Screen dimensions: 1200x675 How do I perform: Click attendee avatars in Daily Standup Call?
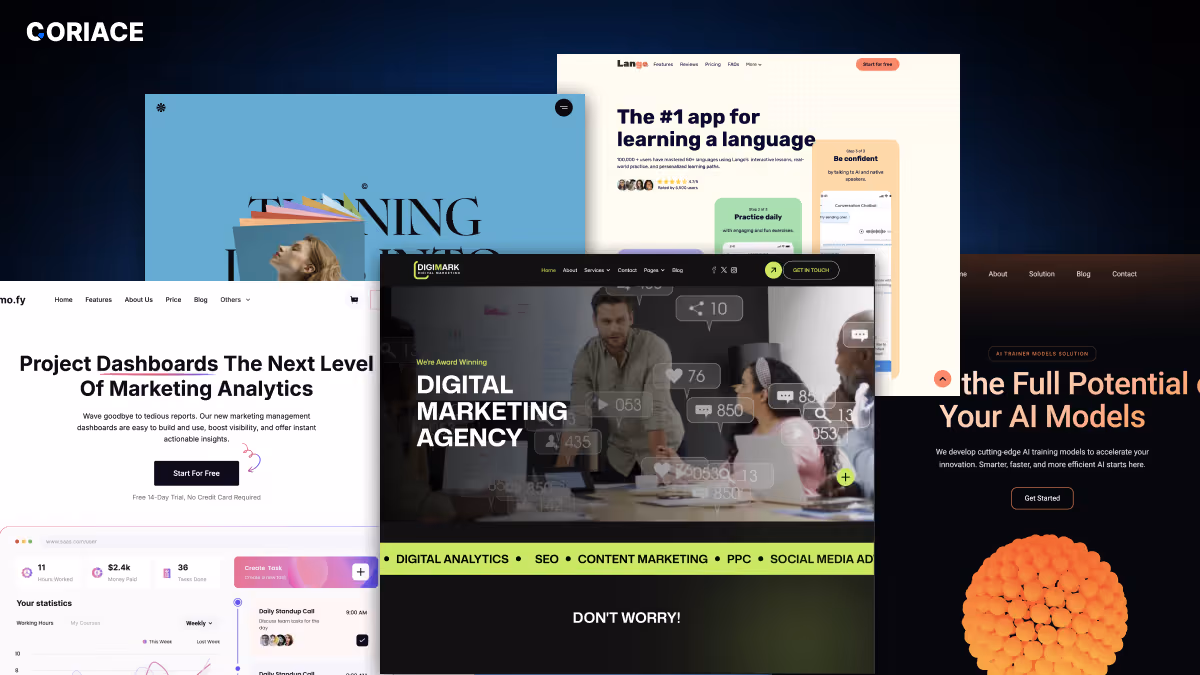(x=276, y=640)
